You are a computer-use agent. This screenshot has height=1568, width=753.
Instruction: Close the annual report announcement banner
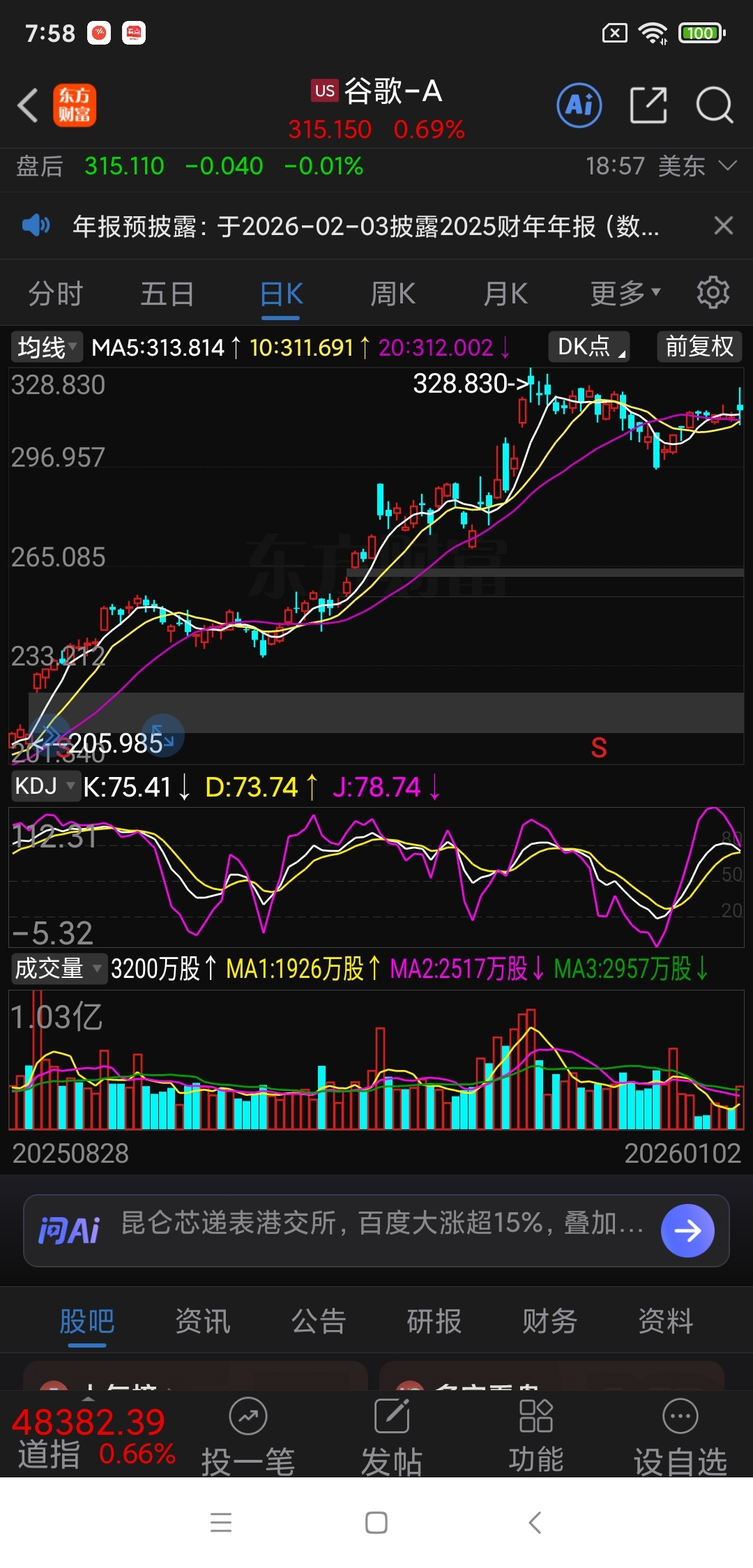pyautogui.click(x=724, y=225)
